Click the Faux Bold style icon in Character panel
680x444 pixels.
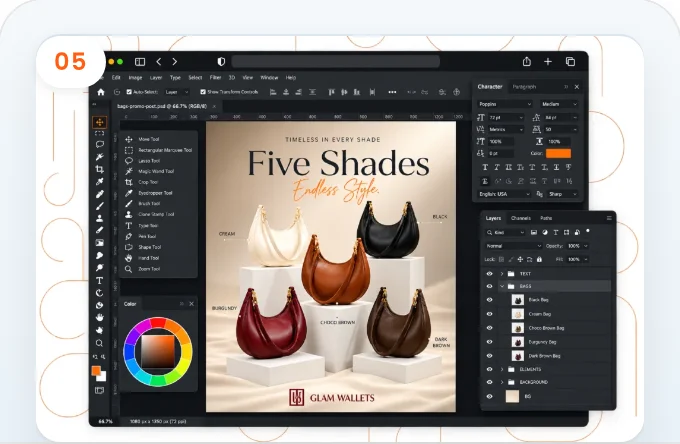click(485, 167)
